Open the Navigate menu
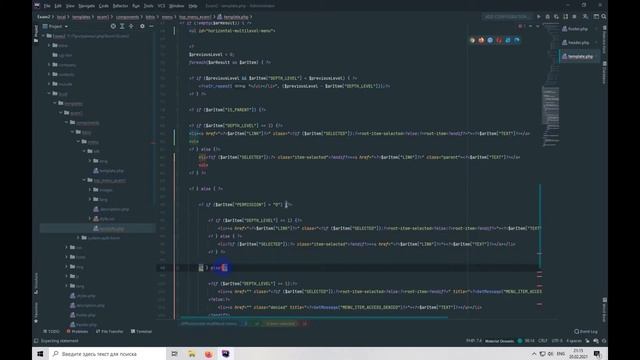Viewport: 640px width, 360px height. tap(86, 6)
